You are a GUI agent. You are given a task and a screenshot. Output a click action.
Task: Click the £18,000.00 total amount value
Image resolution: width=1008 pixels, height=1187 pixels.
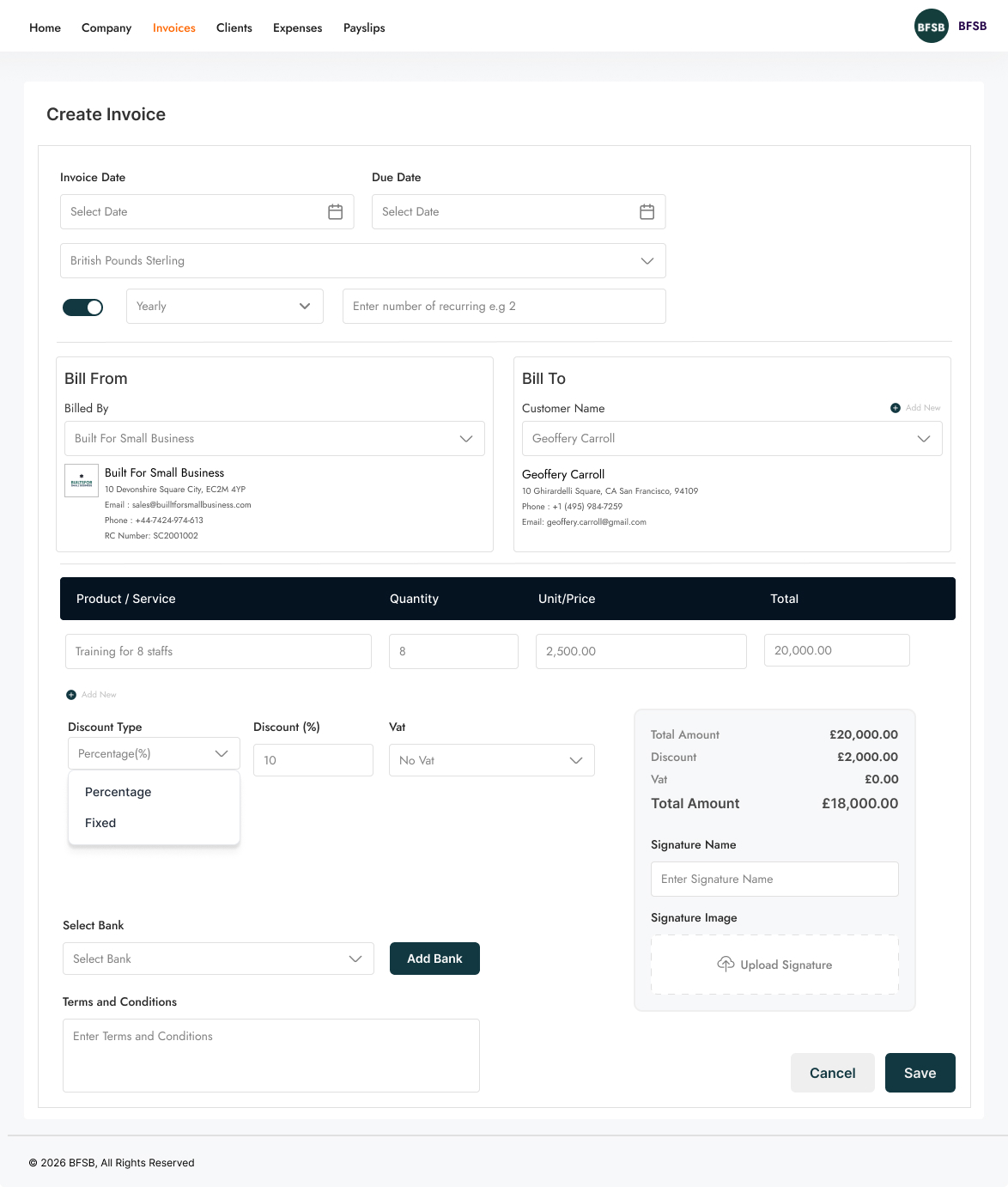[x=860, y=804]
